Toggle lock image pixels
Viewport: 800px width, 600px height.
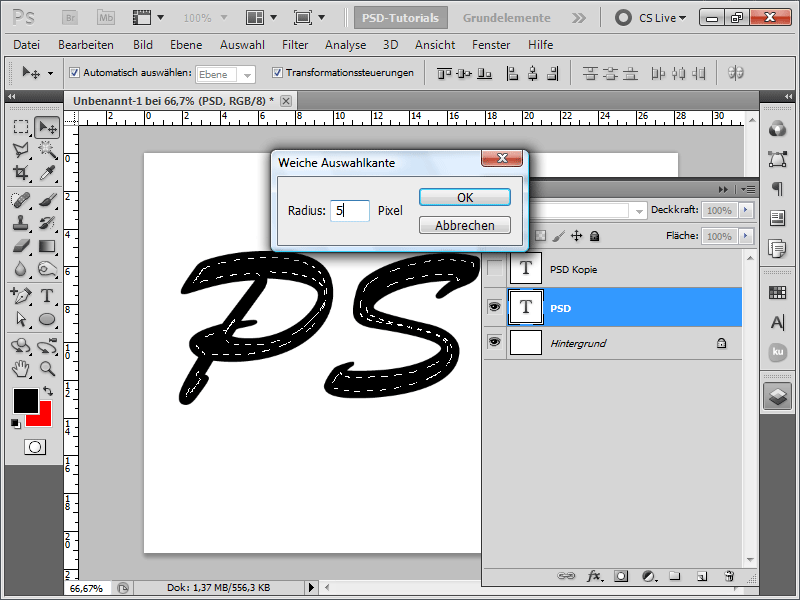click(559, 236)
